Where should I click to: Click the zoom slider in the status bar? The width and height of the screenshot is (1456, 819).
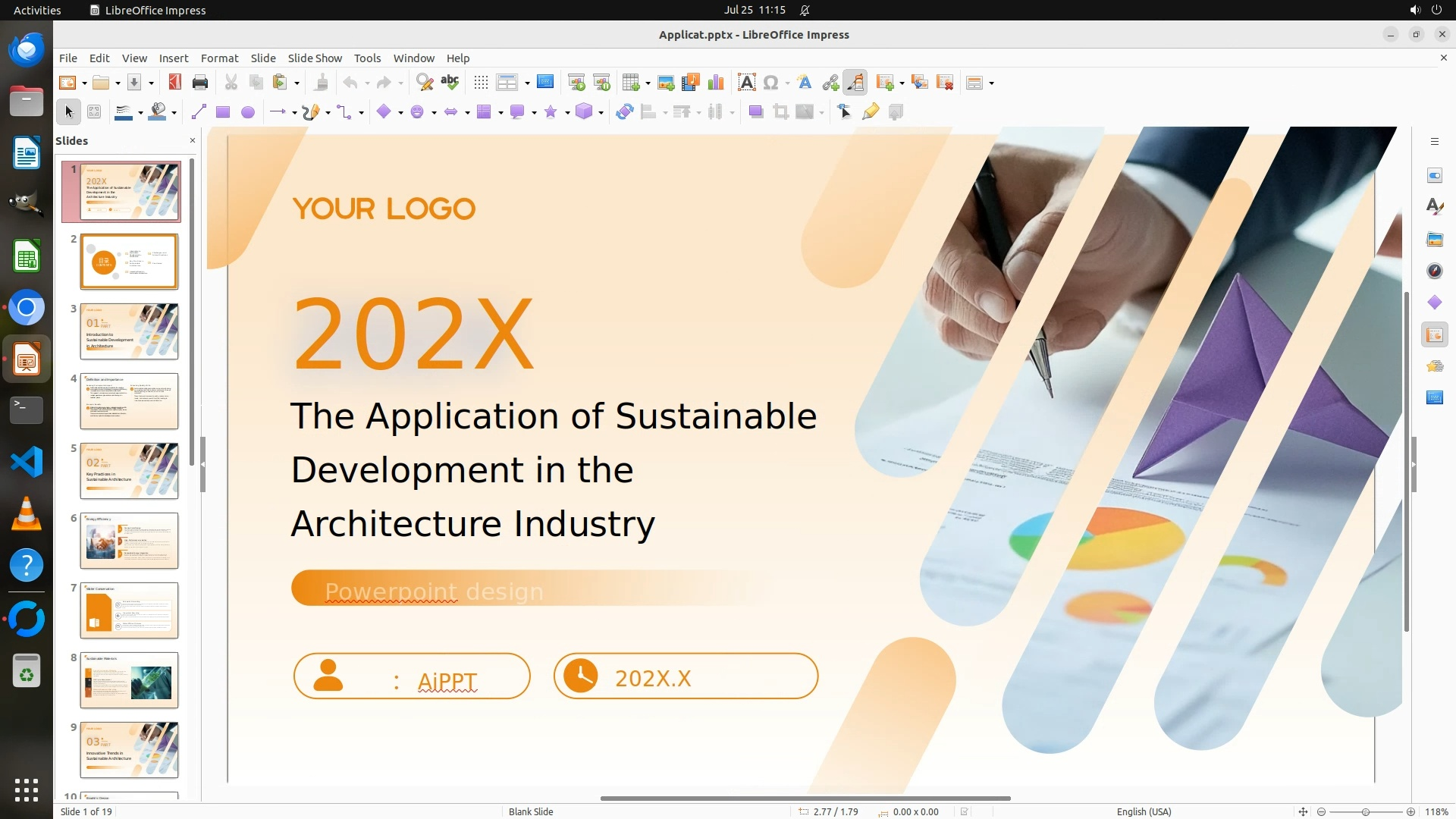1365,811
